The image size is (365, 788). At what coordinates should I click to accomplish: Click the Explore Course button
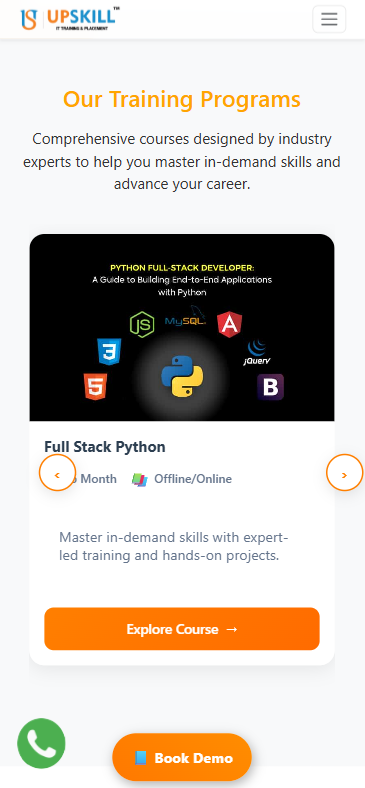(x=182, y=629)
